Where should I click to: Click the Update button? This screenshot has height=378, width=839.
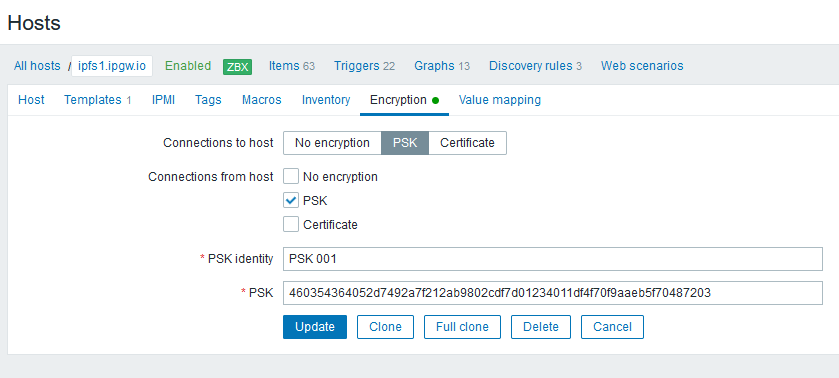point(315,327)
